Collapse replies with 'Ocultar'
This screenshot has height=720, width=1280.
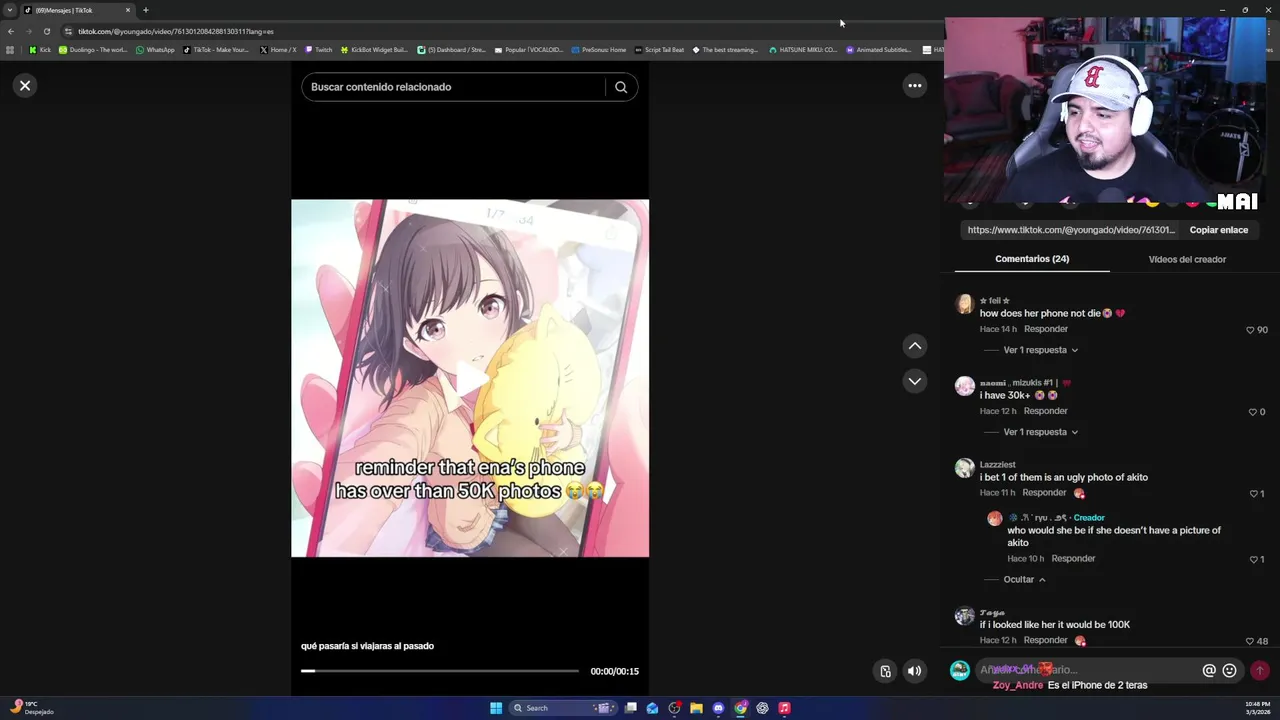click(x=1024, y=580)
